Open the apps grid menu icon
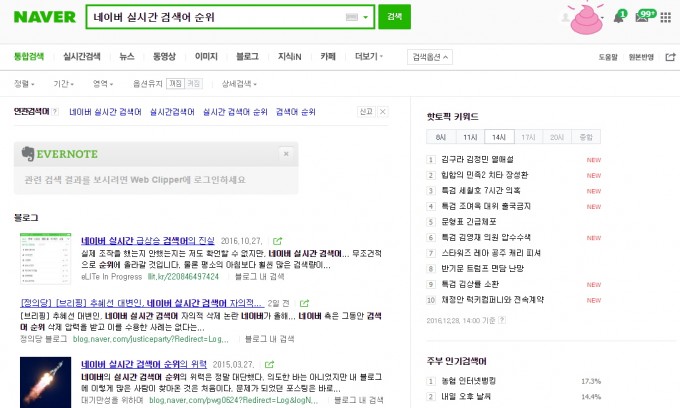Image resolution: width=680 pixels, height=408 pixels. (x=666, y=17)
